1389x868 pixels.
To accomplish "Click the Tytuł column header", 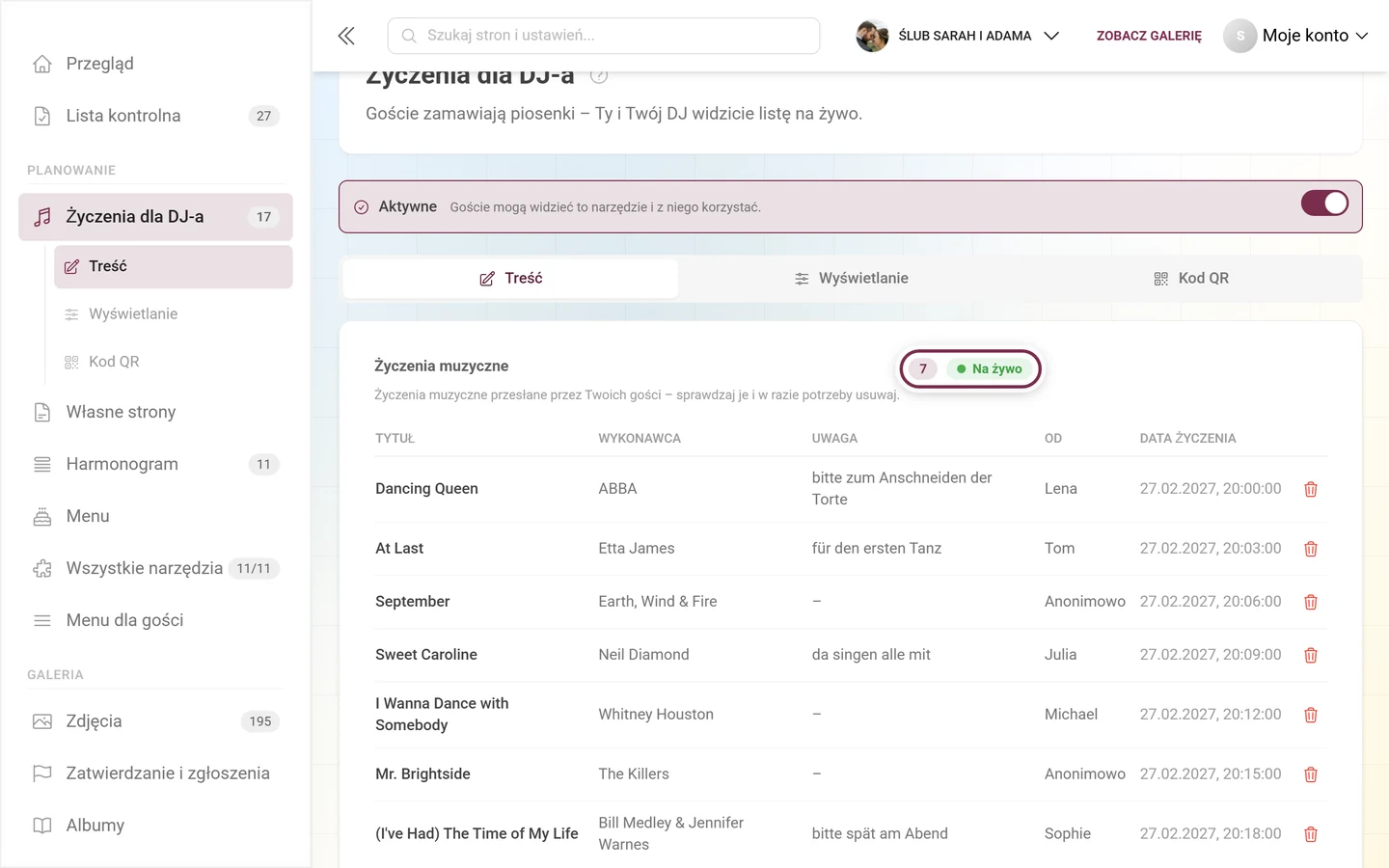I will pyautogui.click(x=395, y=438).
